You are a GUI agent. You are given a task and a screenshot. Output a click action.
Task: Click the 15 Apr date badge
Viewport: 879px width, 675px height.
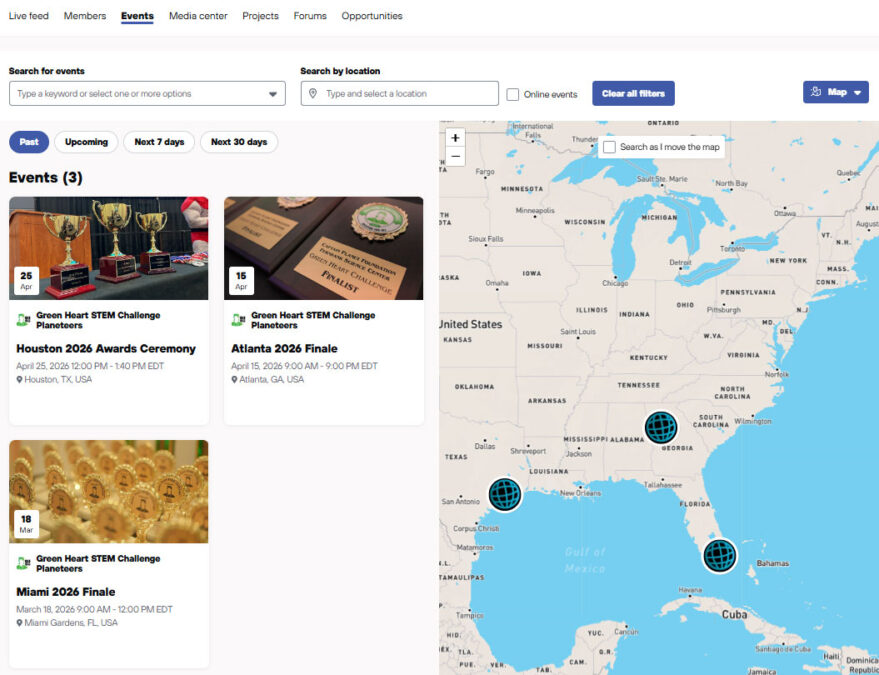pos(241,281)
